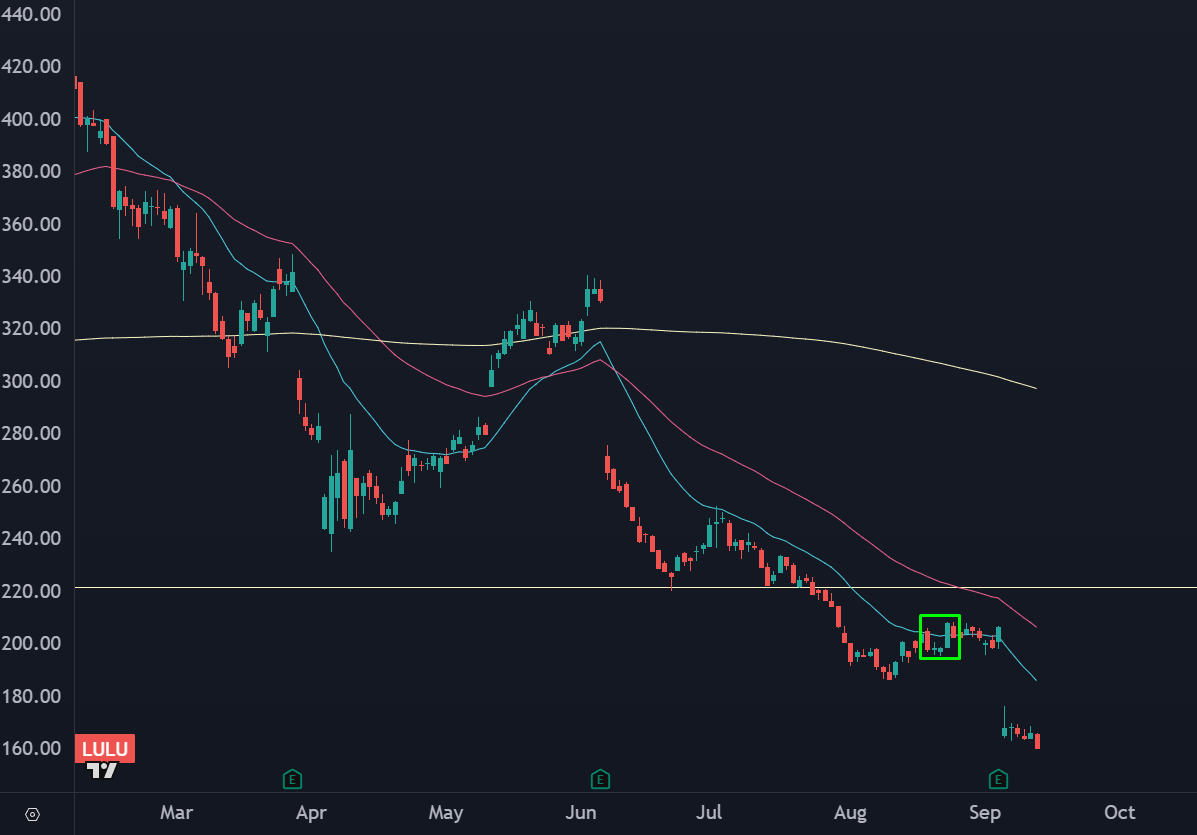Click the 320.00 price axis label

(x=31, y=329)
